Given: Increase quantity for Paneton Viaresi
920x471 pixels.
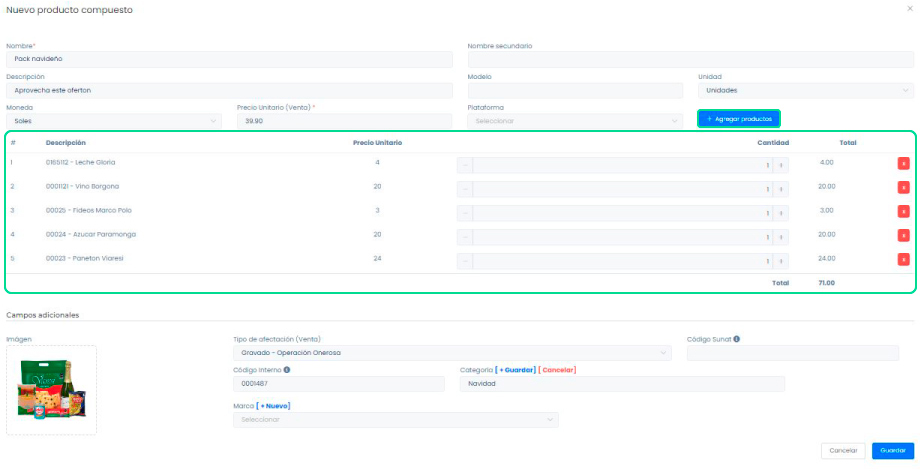Looking at the screenshot, I should click(x=782, y=261).
